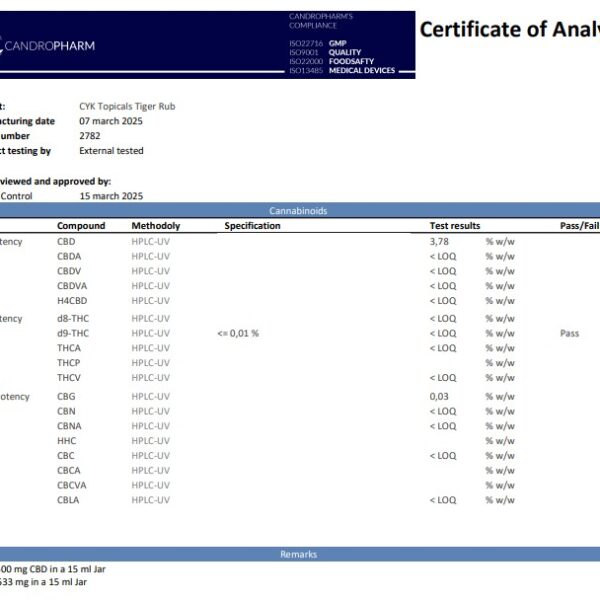The image size is (600, 600).
Task: Click the CBCA compound cell
Action: tap(69, 470)
